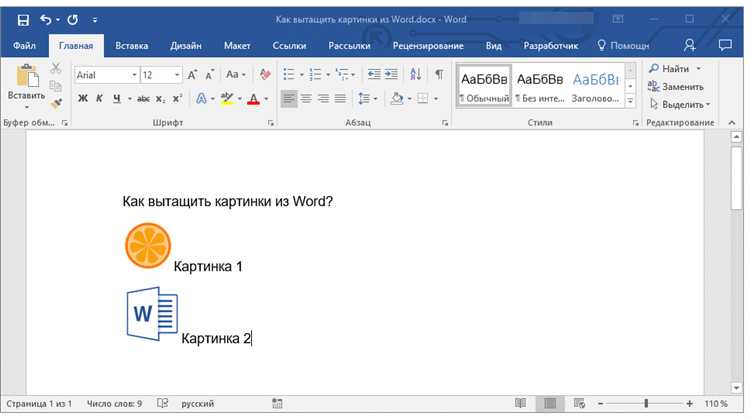Viewport: 750px width, 419px height.
Task: Click the Sort A-Z icon
Action: click(415, 75)
